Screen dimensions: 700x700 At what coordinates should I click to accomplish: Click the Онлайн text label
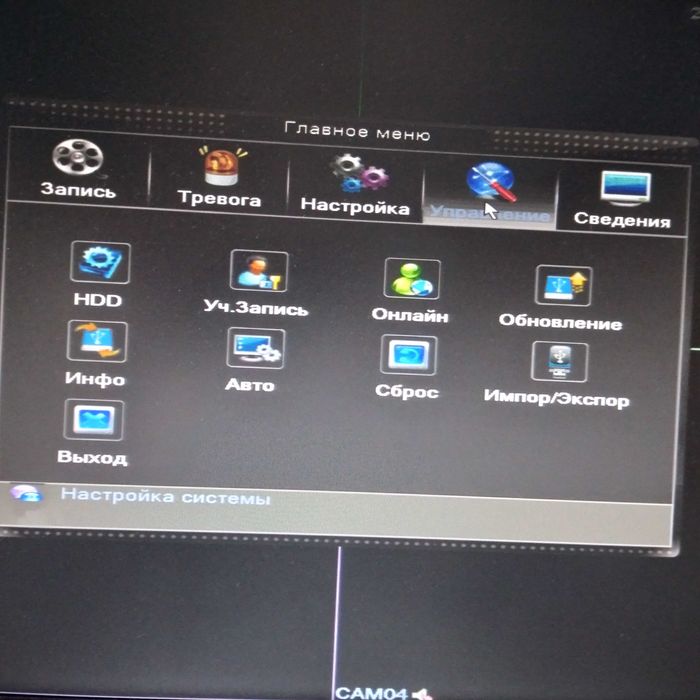(410, 315)
